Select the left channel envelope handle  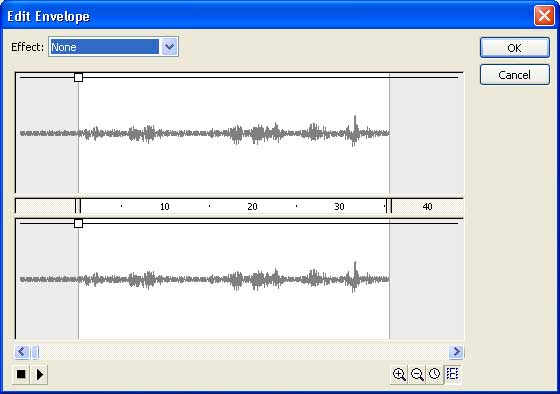tap(79, 77)
